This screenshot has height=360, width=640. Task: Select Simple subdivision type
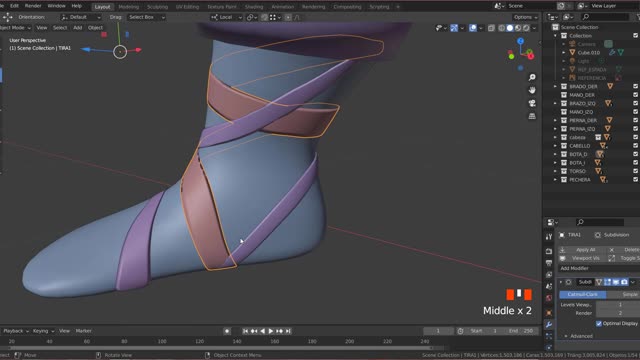tap(623, 294)
